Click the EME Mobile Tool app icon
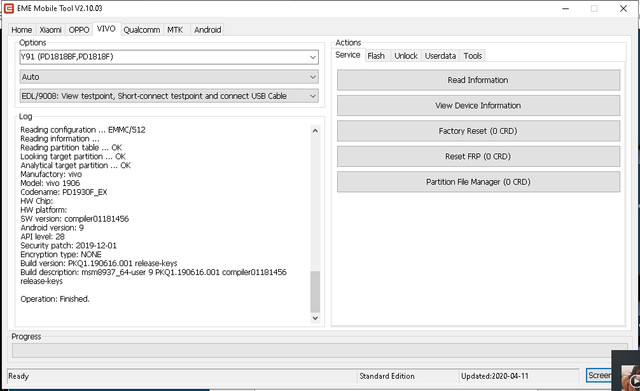The image size is (640, 391). tap(9, 8)
